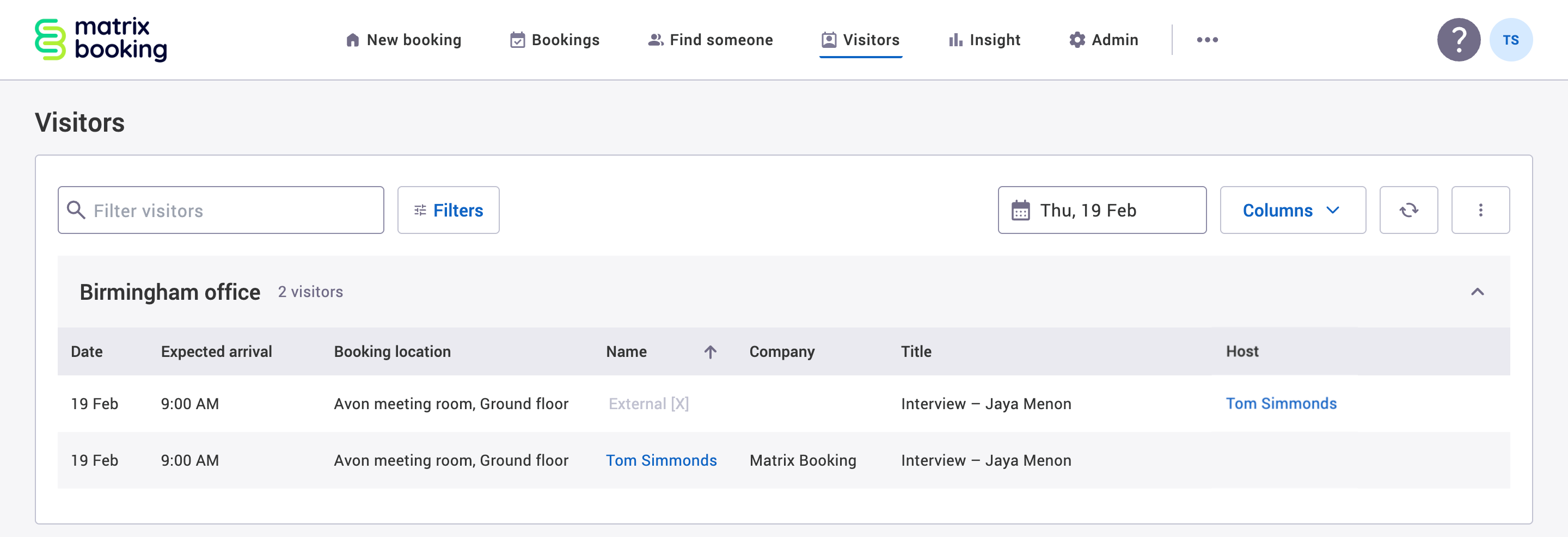Click the 9:00 AM arrival in External row
The width and height of the screenshot is (1568, 537).
[x=189, y=404]
